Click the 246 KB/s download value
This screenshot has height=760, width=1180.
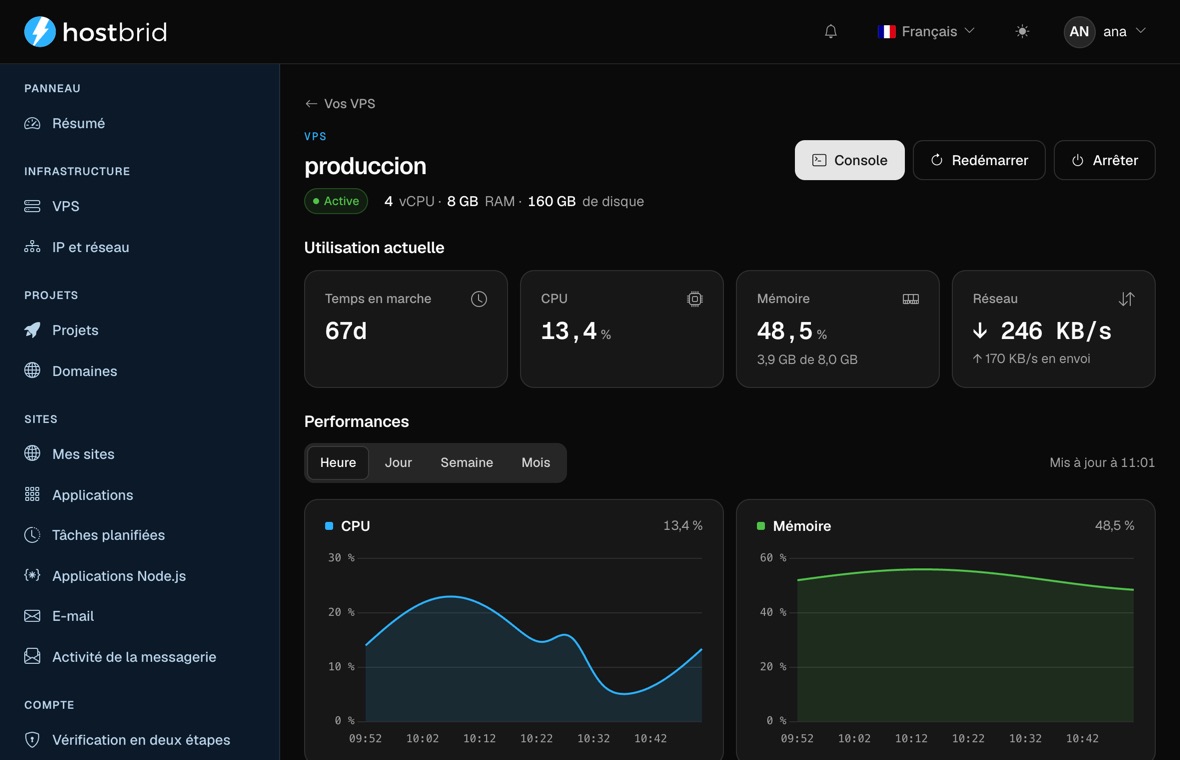1042,330
